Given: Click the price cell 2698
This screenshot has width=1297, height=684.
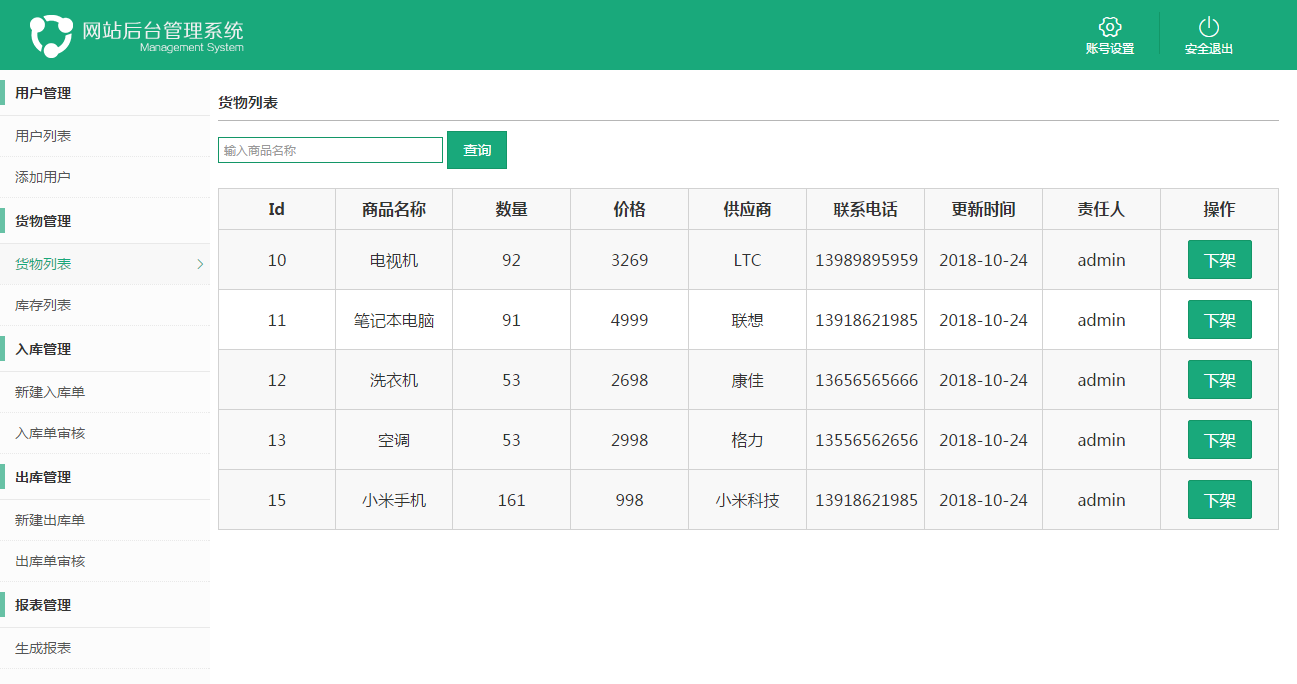Looking at the screenshot, I should (x=629, y=380).
